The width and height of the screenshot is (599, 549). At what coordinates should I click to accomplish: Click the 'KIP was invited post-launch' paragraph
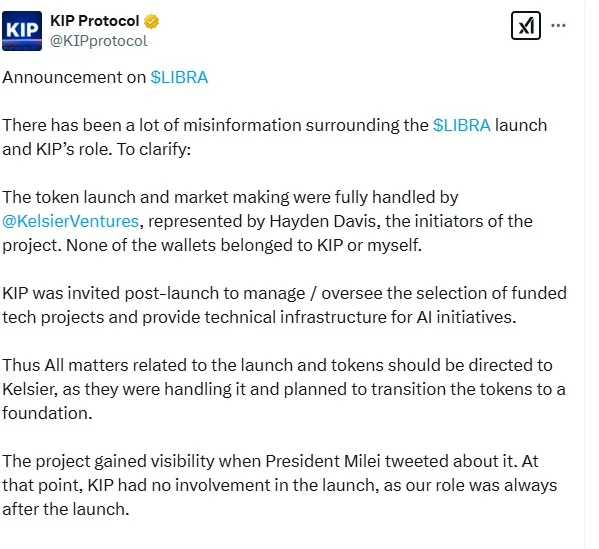[x=285, y=305]
